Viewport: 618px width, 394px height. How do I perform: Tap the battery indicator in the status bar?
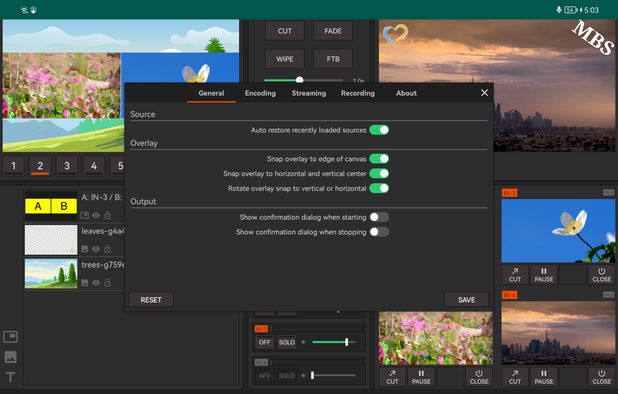[x=570, y=10]
